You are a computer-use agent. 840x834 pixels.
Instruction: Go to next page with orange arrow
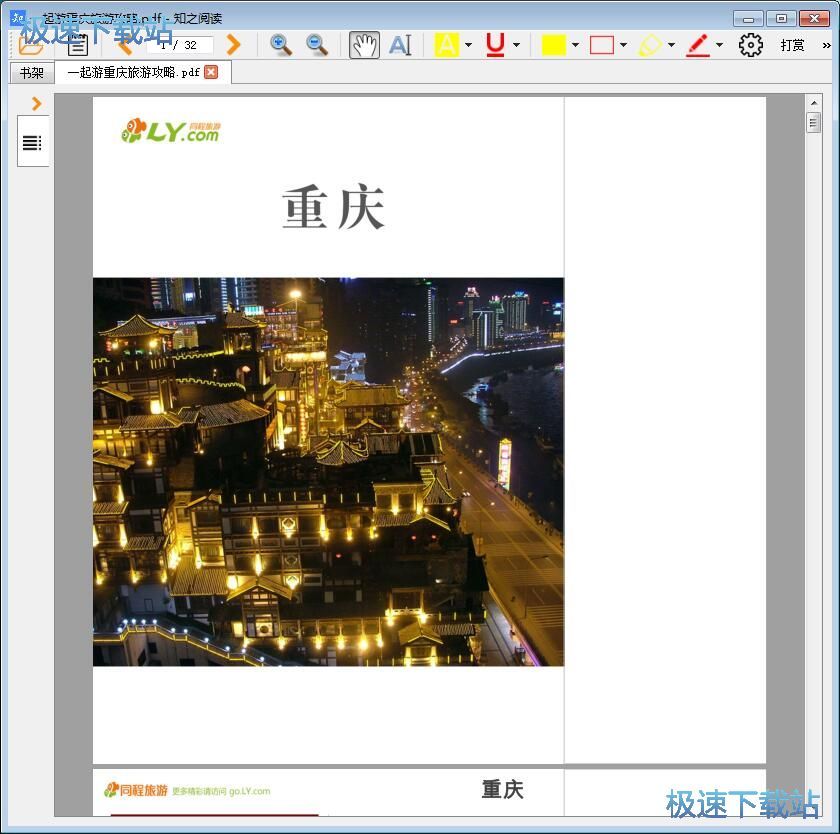[233, 44]
